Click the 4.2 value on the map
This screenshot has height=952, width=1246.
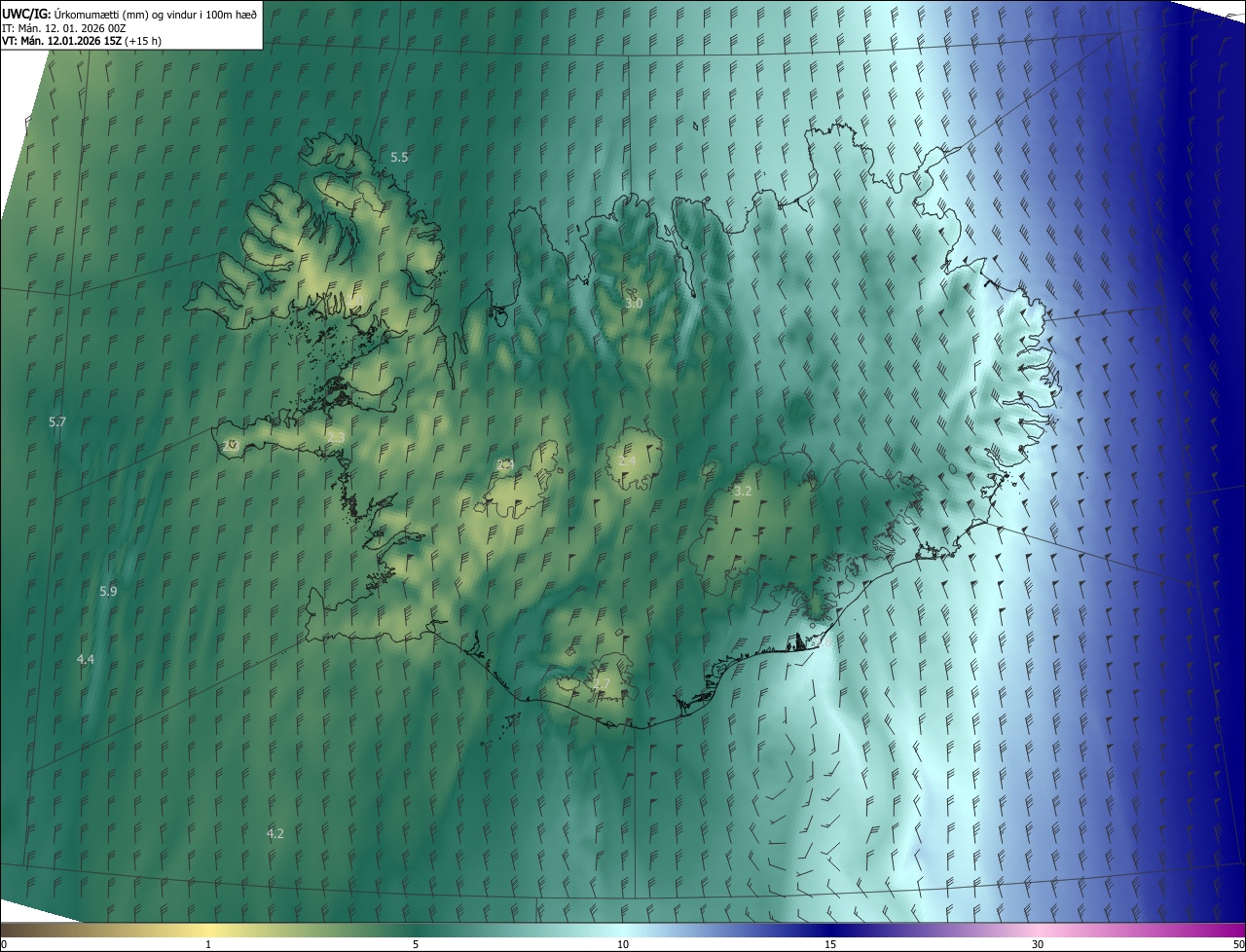(275, 833)
